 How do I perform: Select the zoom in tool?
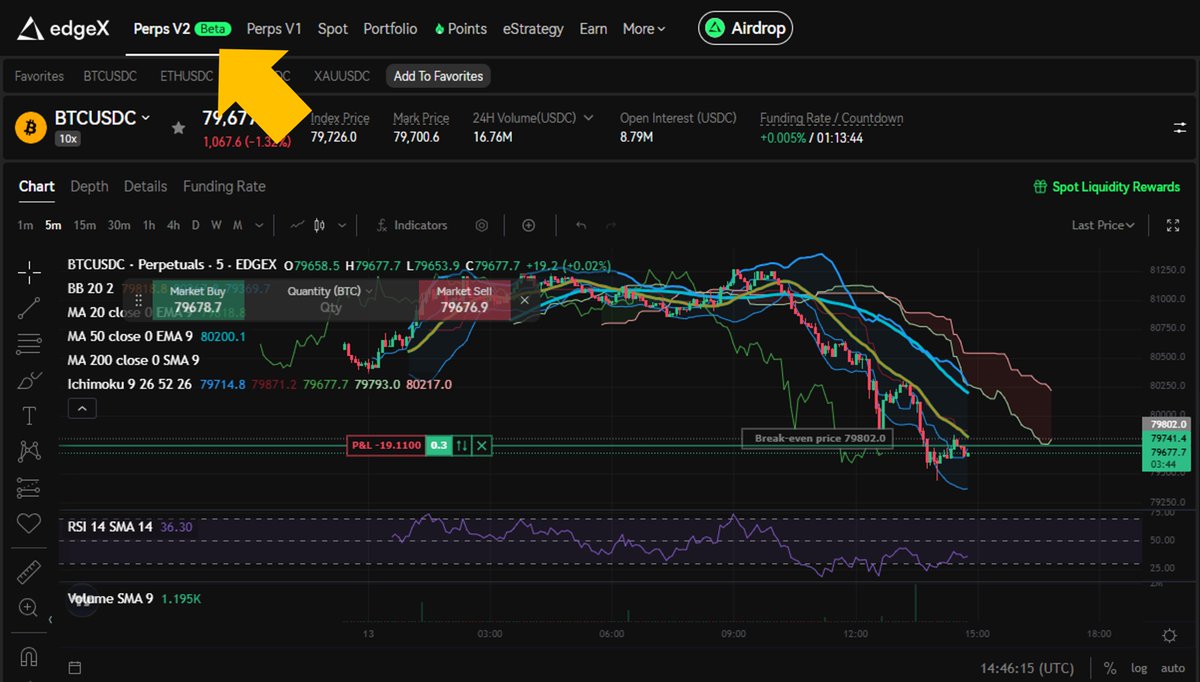click(x=29, y=608)
